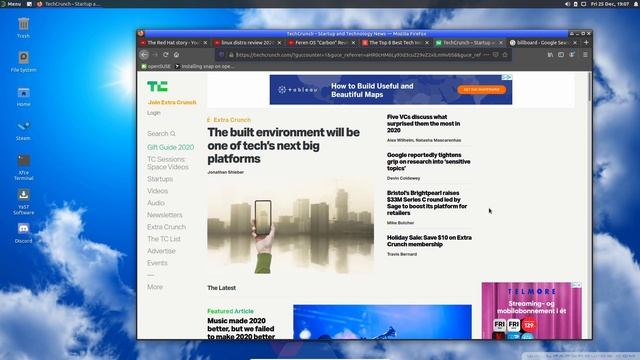
Task: Open the Home folder desktop icon
Action: pos(23,96)
